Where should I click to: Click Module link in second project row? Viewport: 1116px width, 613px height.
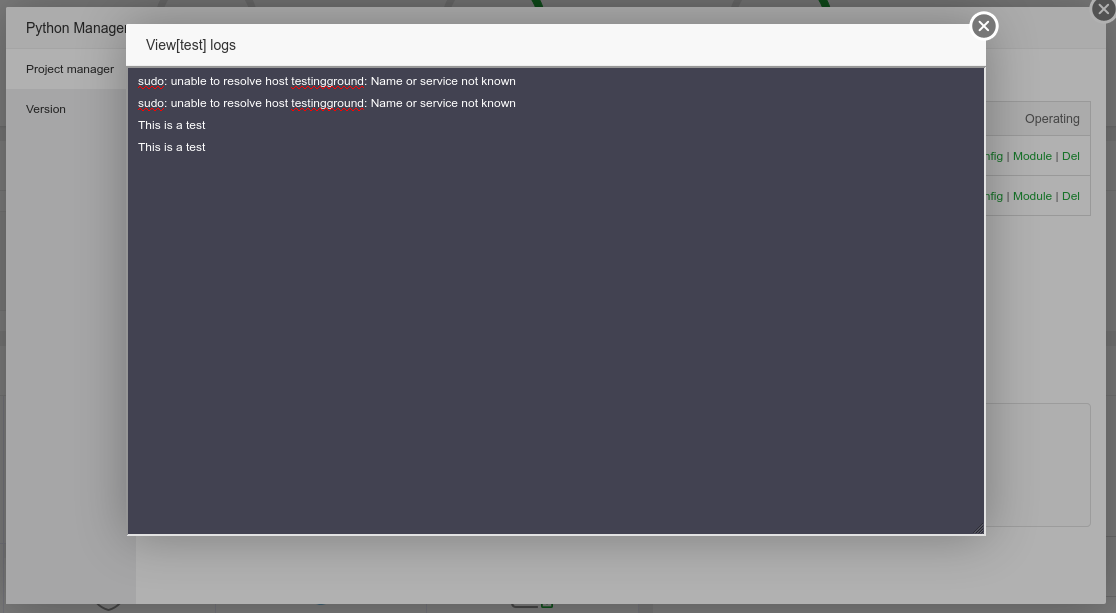click(x=1032, y=196)
